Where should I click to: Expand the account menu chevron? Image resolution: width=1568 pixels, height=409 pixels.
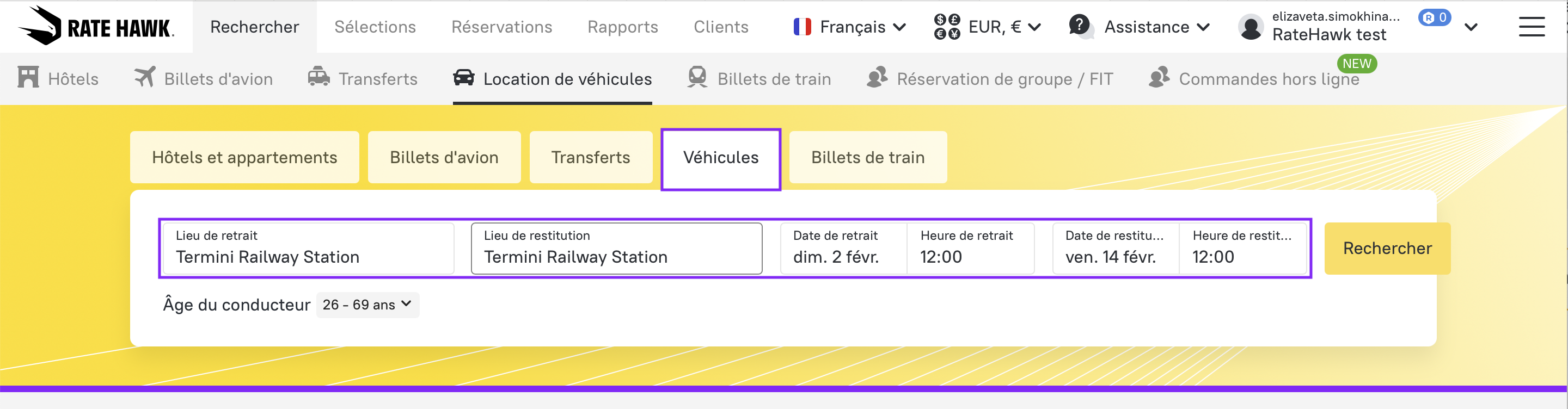[1471, 27]
